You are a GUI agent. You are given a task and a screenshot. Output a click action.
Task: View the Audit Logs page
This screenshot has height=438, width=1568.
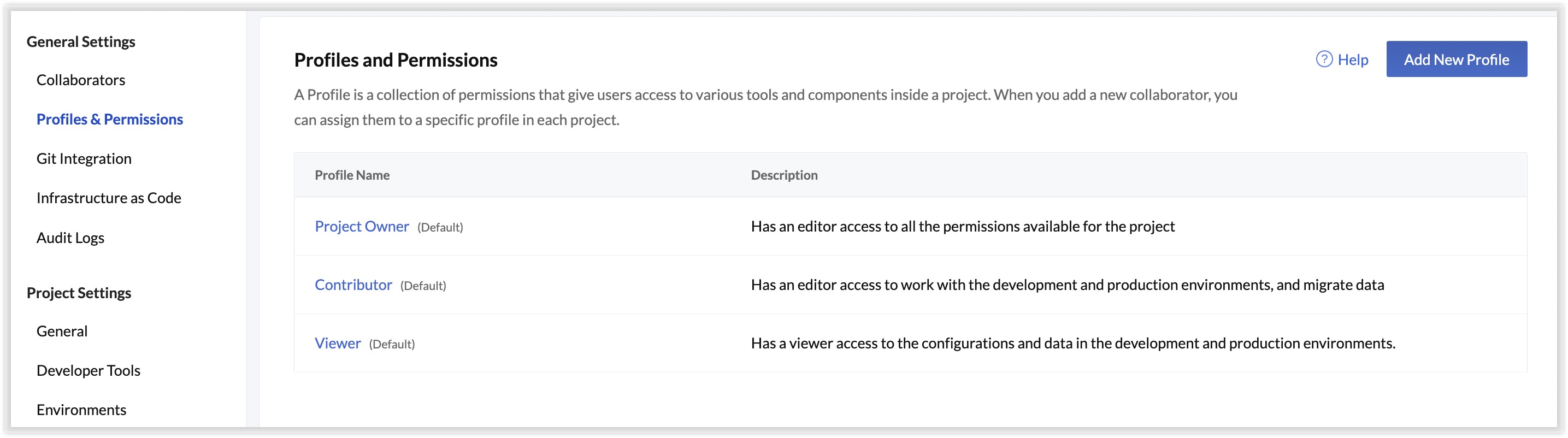[70, 238]
